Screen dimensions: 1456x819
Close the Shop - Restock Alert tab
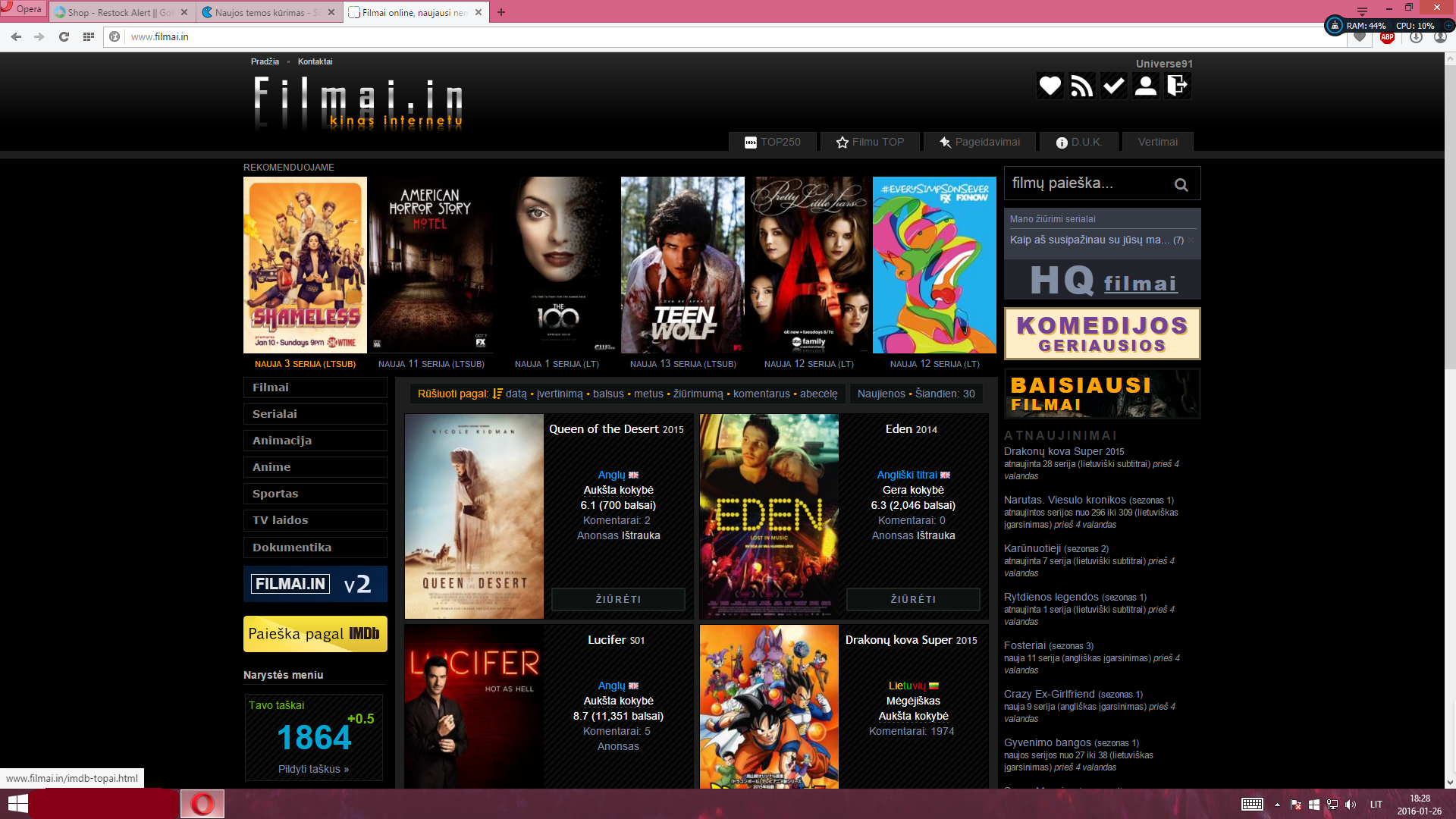pos(184,12)
